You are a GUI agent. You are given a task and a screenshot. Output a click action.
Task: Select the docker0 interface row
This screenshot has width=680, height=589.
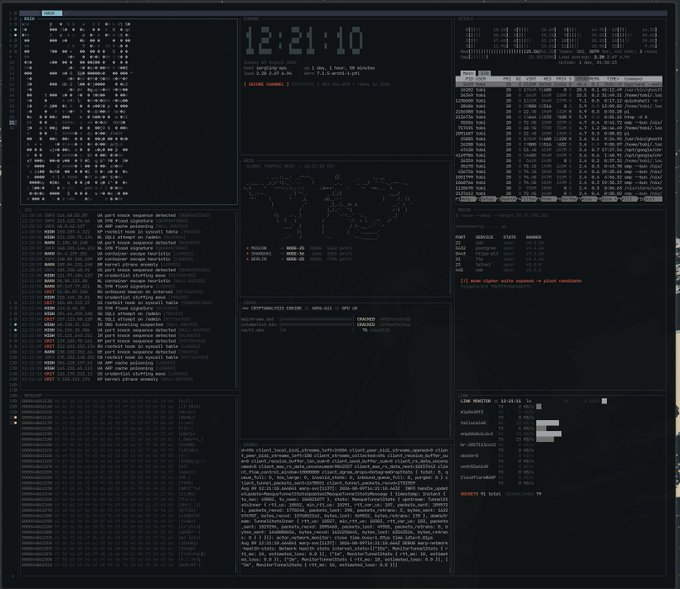point(497,456)
